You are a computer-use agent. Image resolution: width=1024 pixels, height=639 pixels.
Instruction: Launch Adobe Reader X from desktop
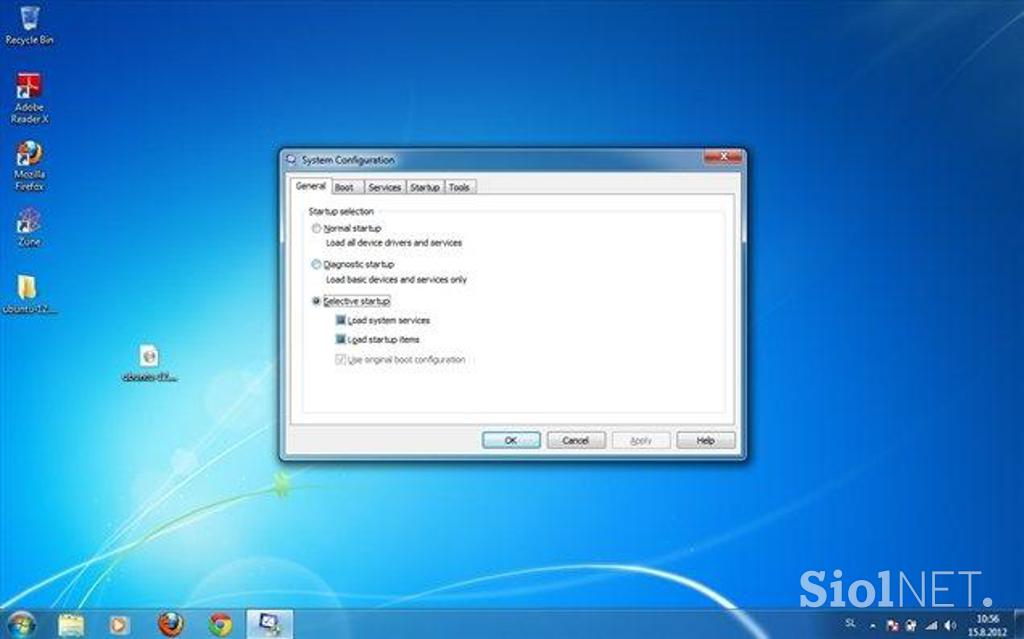pos(29,88)
